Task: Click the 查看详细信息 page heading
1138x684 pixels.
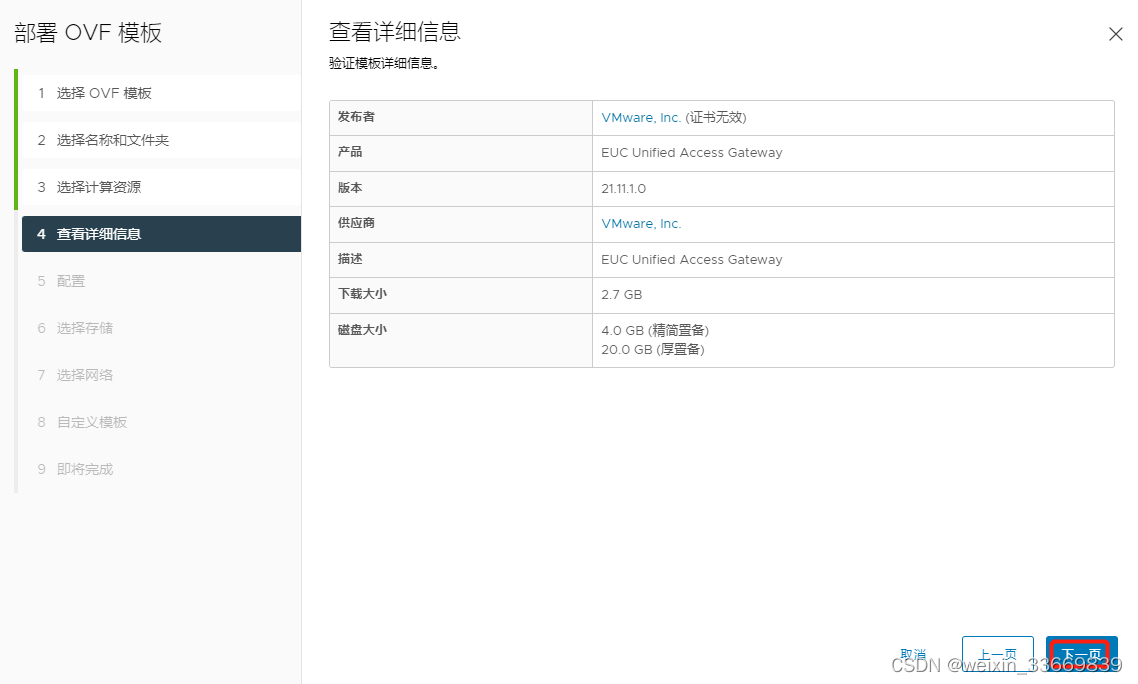Action: tap(395, 32)
